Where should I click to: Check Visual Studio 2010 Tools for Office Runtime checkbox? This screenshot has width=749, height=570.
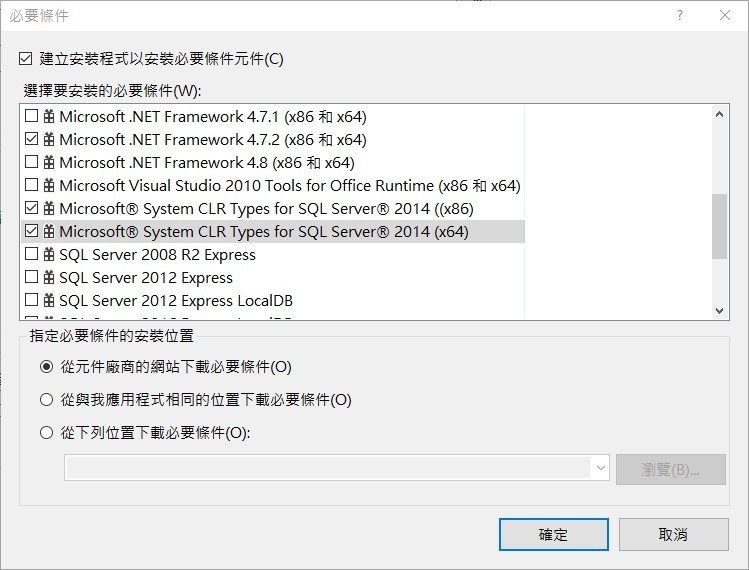click(32, 184)
